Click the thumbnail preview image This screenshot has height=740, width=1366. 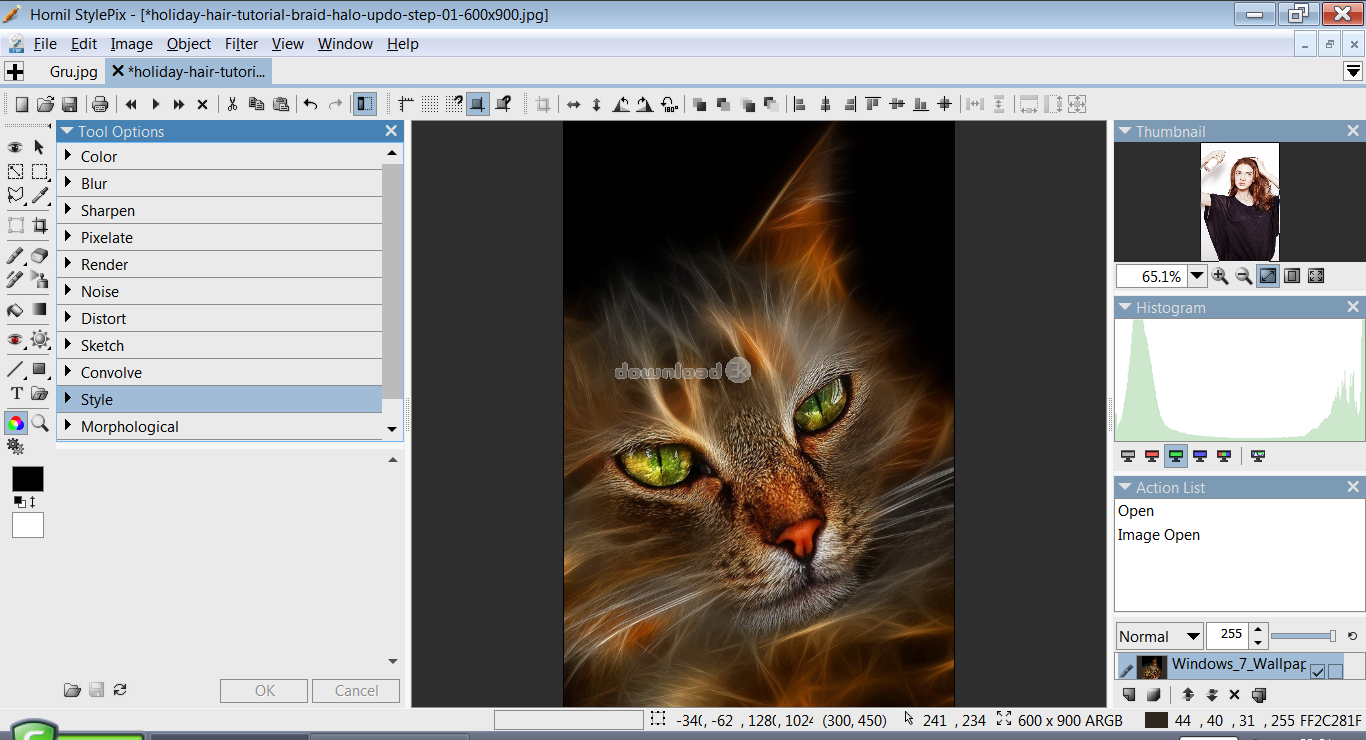[1240, 202]
